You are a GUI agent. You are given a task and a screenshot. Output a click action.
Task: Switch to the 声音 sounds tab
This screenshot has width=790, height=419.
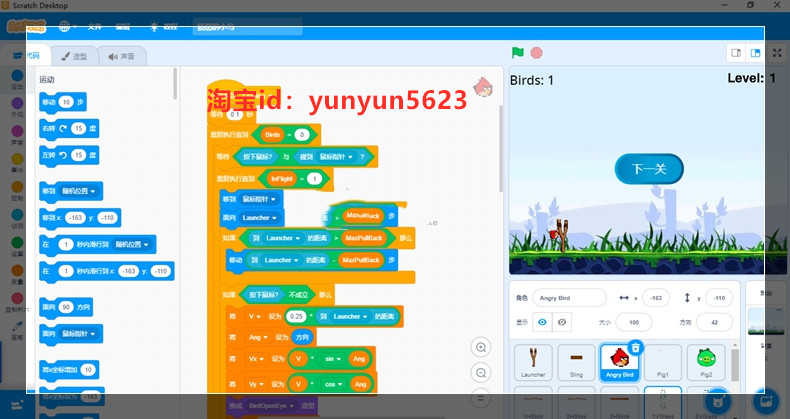pyautogui.click(x=121, y=56)
